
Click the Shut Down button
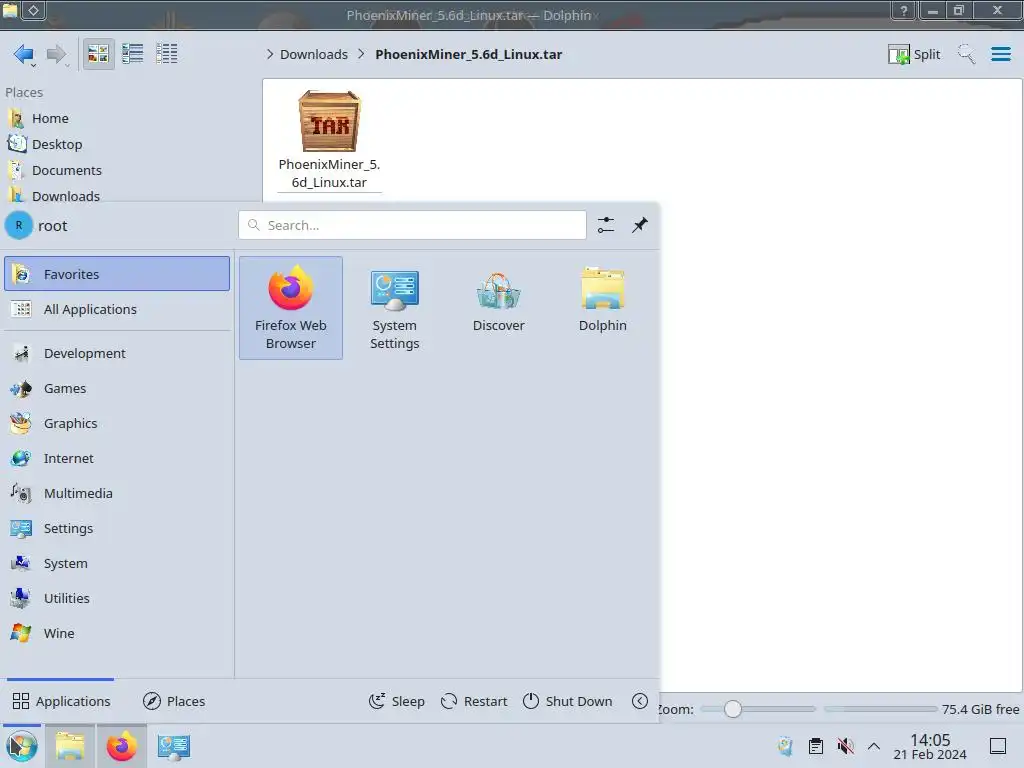pyautogui.click(x=568, y=701)
